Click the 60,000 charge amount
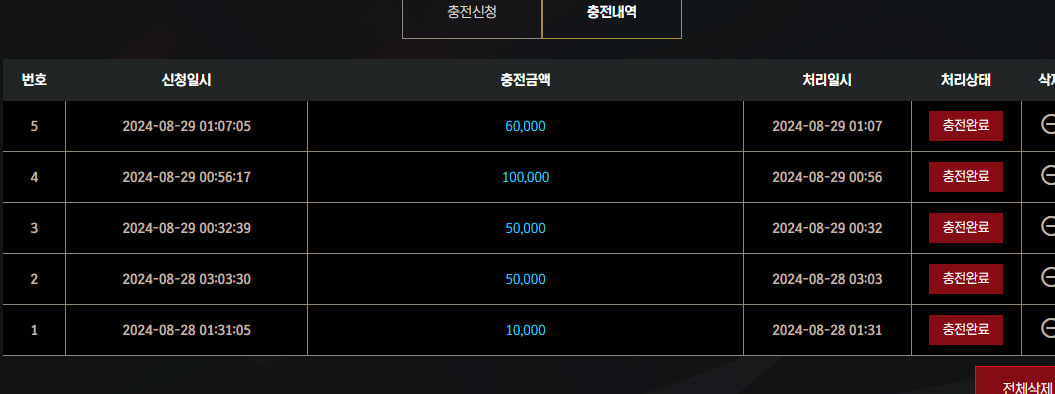1055x394 pixels. click(525, 126)
